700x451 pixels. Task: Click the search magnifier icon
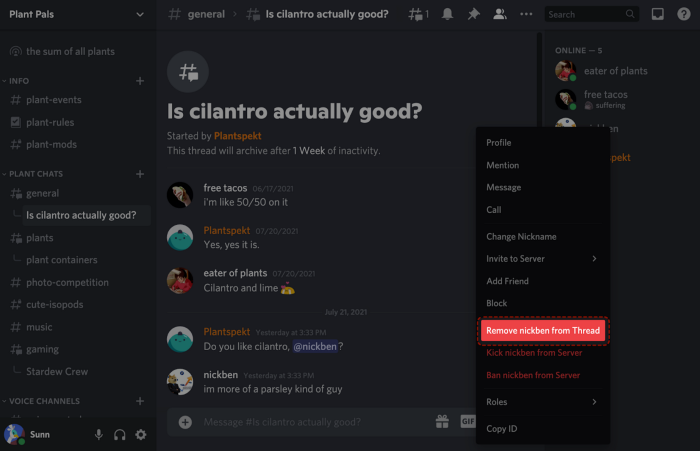[629, 14]
